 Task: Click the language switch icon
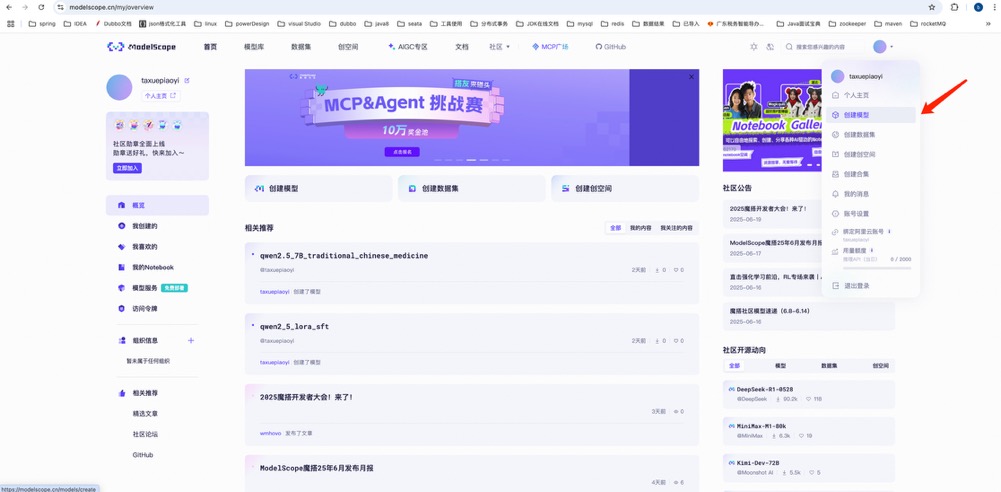(x=770, y=47)
